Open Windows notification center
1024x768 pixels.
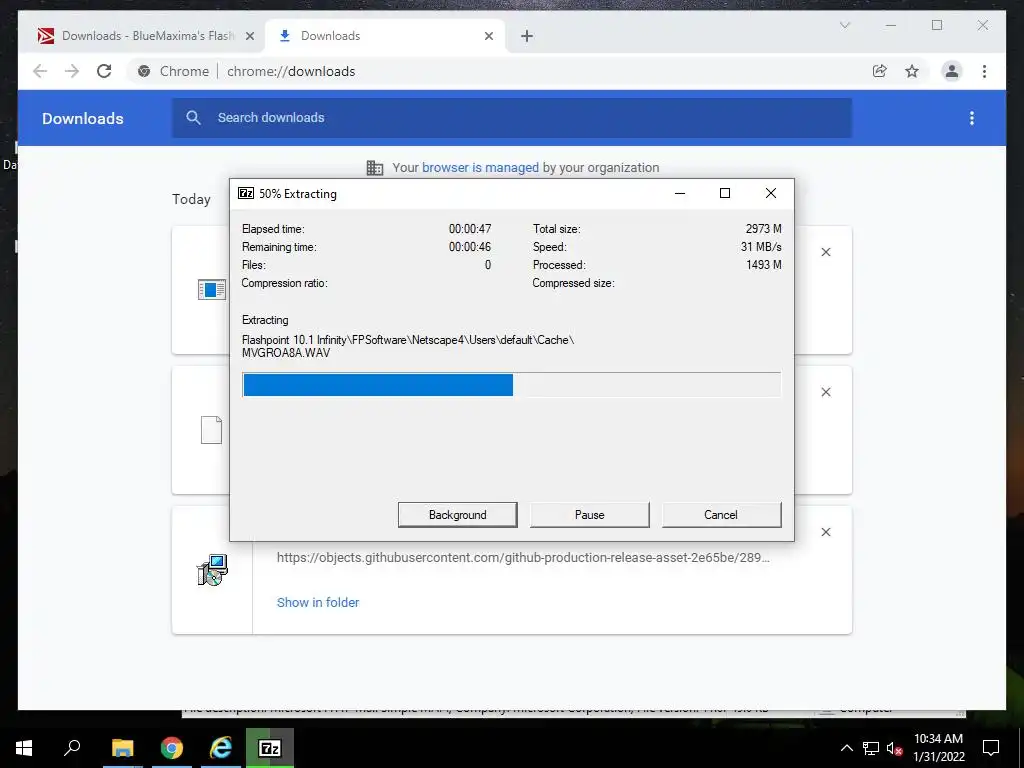pyautogui.click(x=991, y=748)
